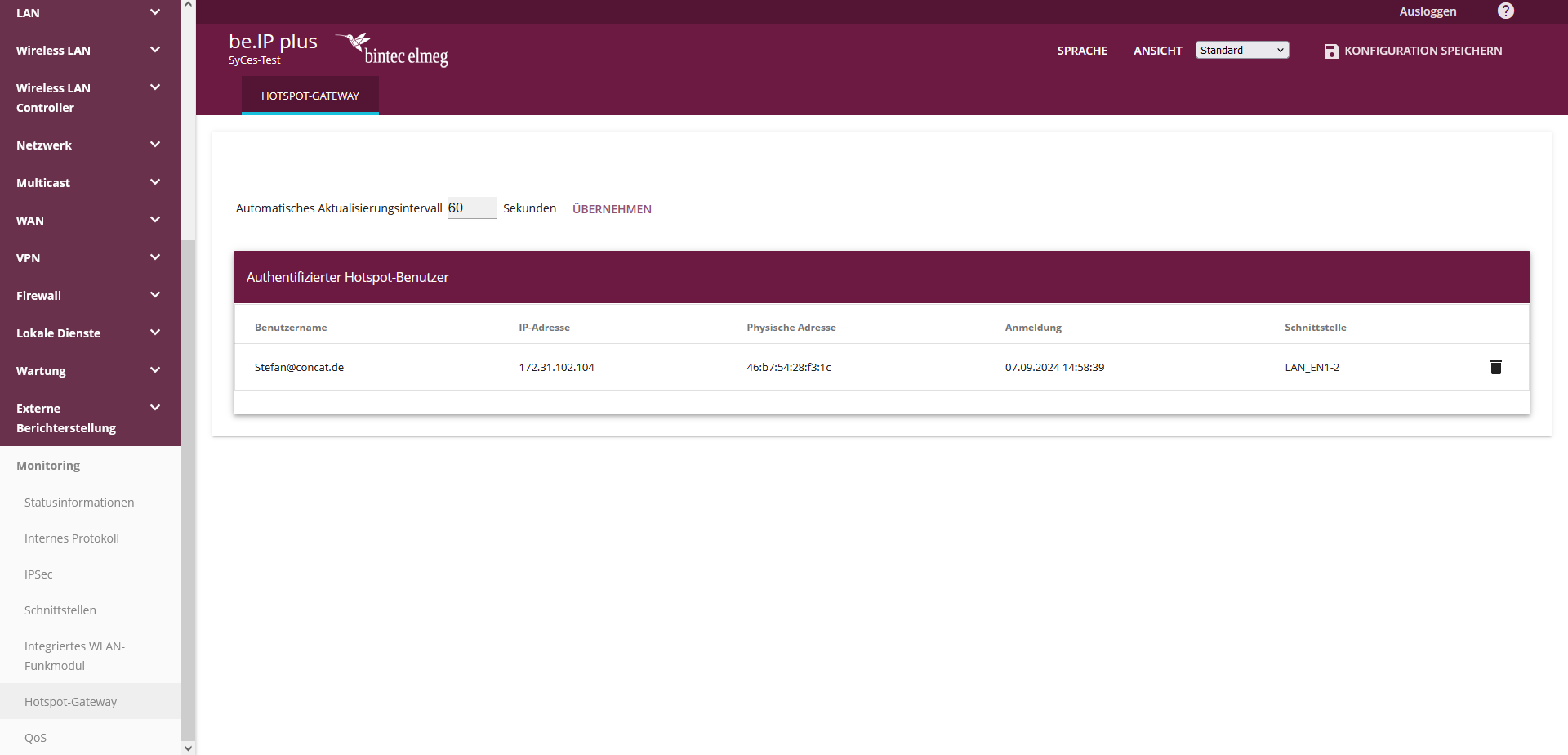
Task: Click the Anmeldung column header
Action: [1033, 328]
